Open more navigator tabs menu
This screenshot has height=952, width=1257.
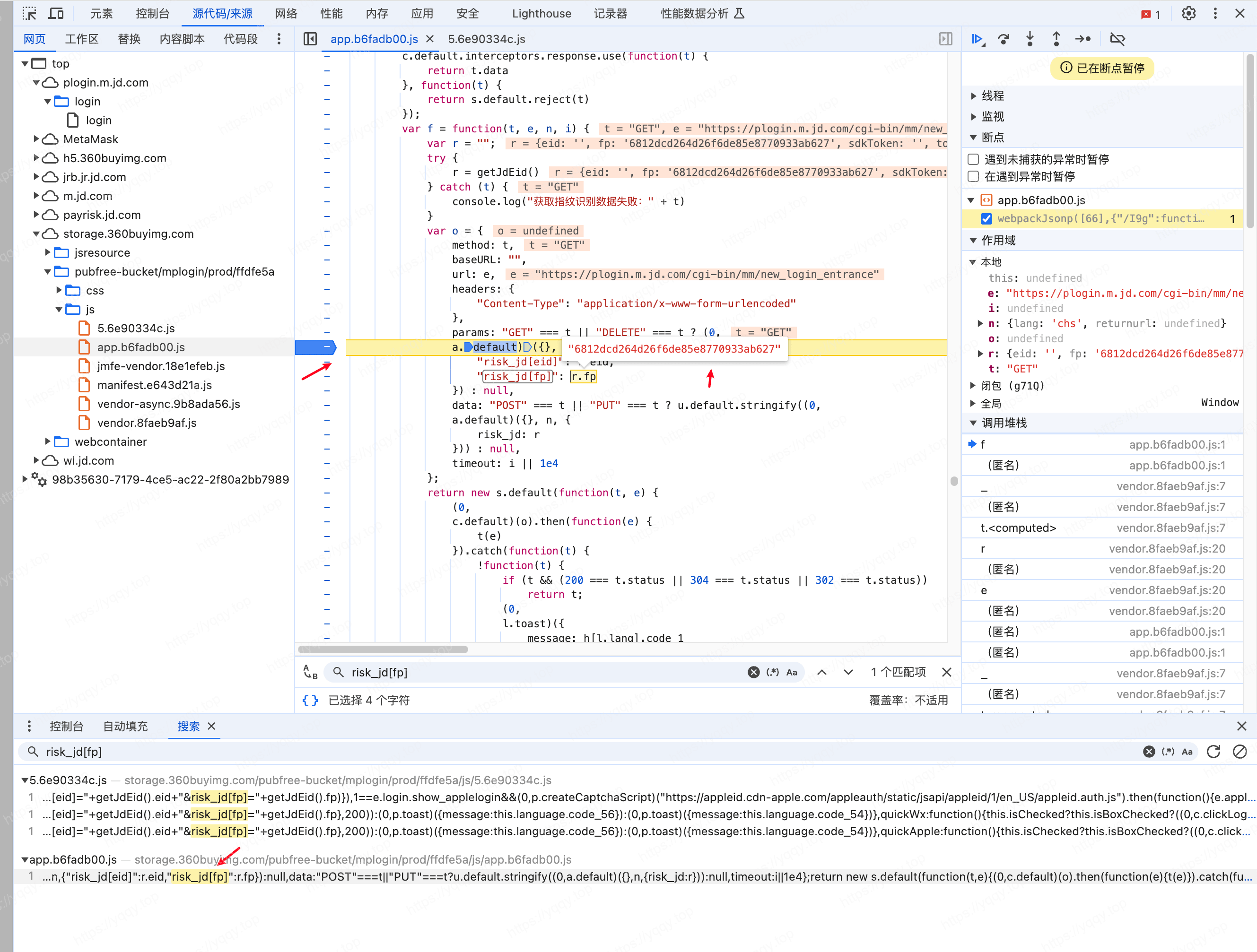[x=279, y=39]
